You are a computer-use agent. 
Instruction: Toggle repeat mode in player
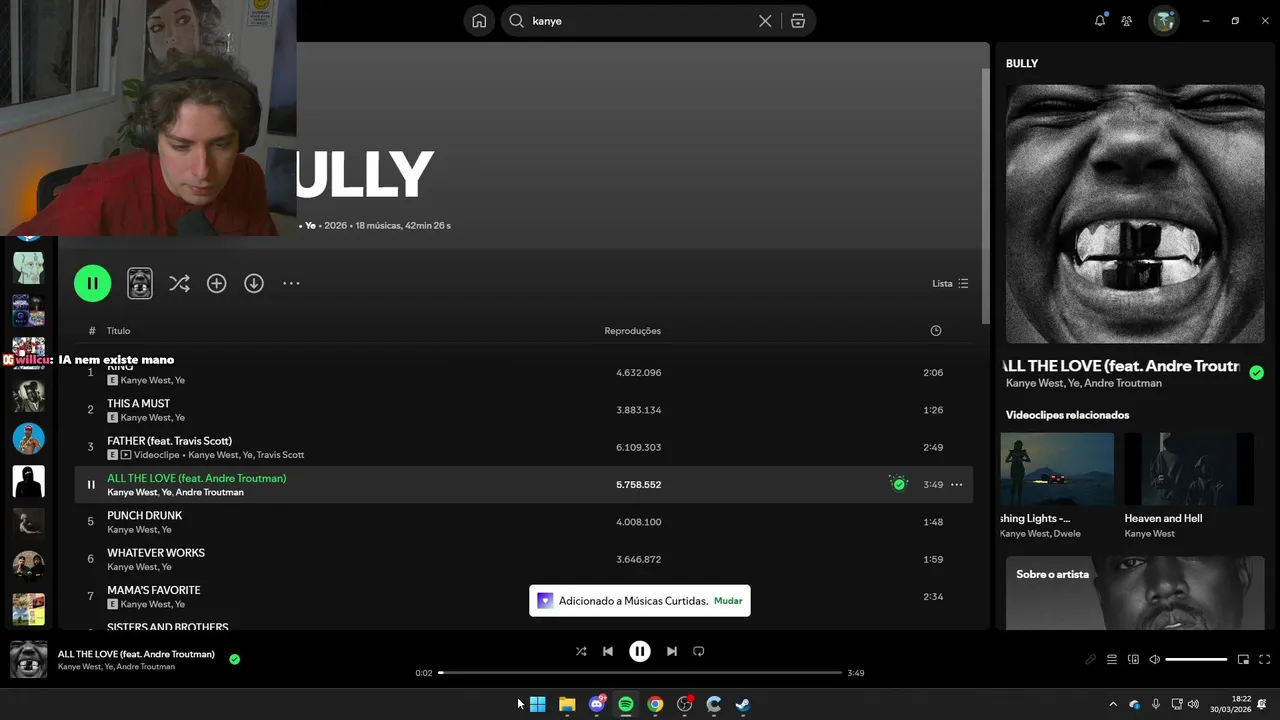pos(699,651)
